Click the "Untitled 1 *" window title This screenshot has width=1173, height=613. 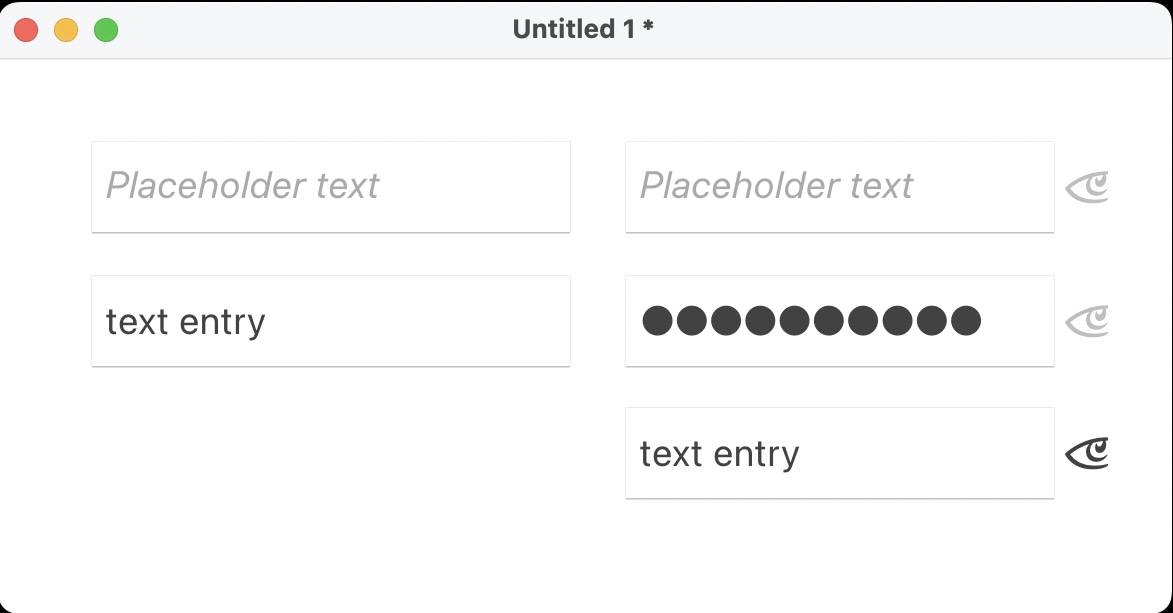coord(583,30)
